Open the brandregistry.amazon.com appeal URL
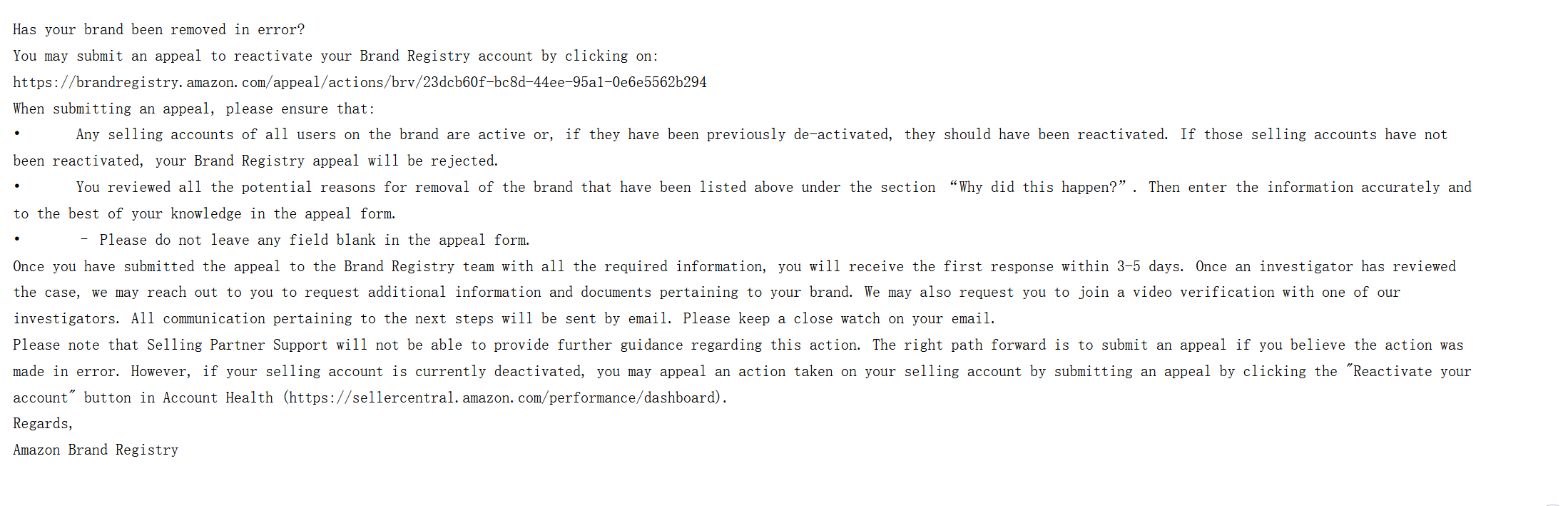Viewport: 1568px width, 506px height. tap(360, 82)
